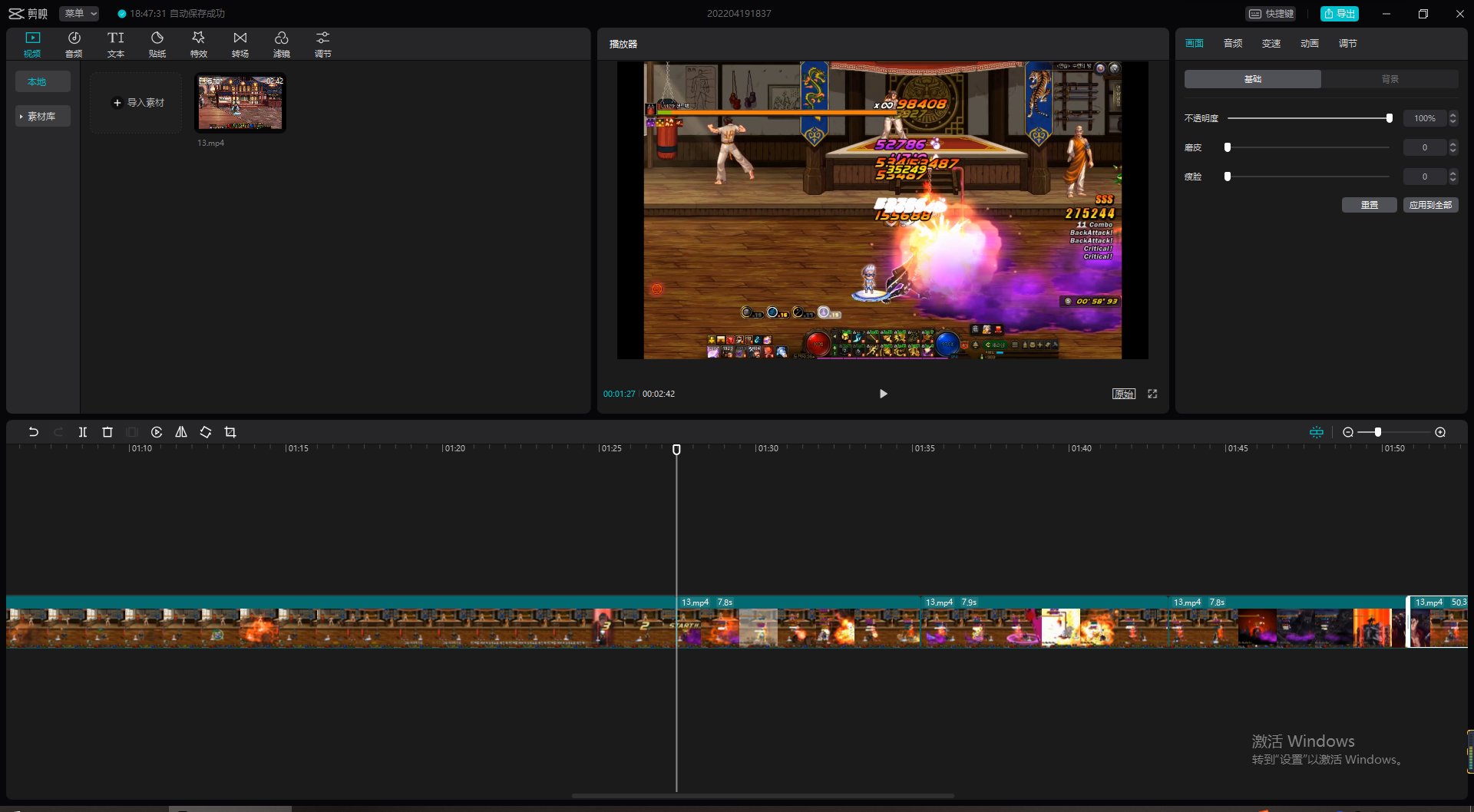
Task: Click the 01:40 mark on timeline ruler
Action: (1080, 448)
